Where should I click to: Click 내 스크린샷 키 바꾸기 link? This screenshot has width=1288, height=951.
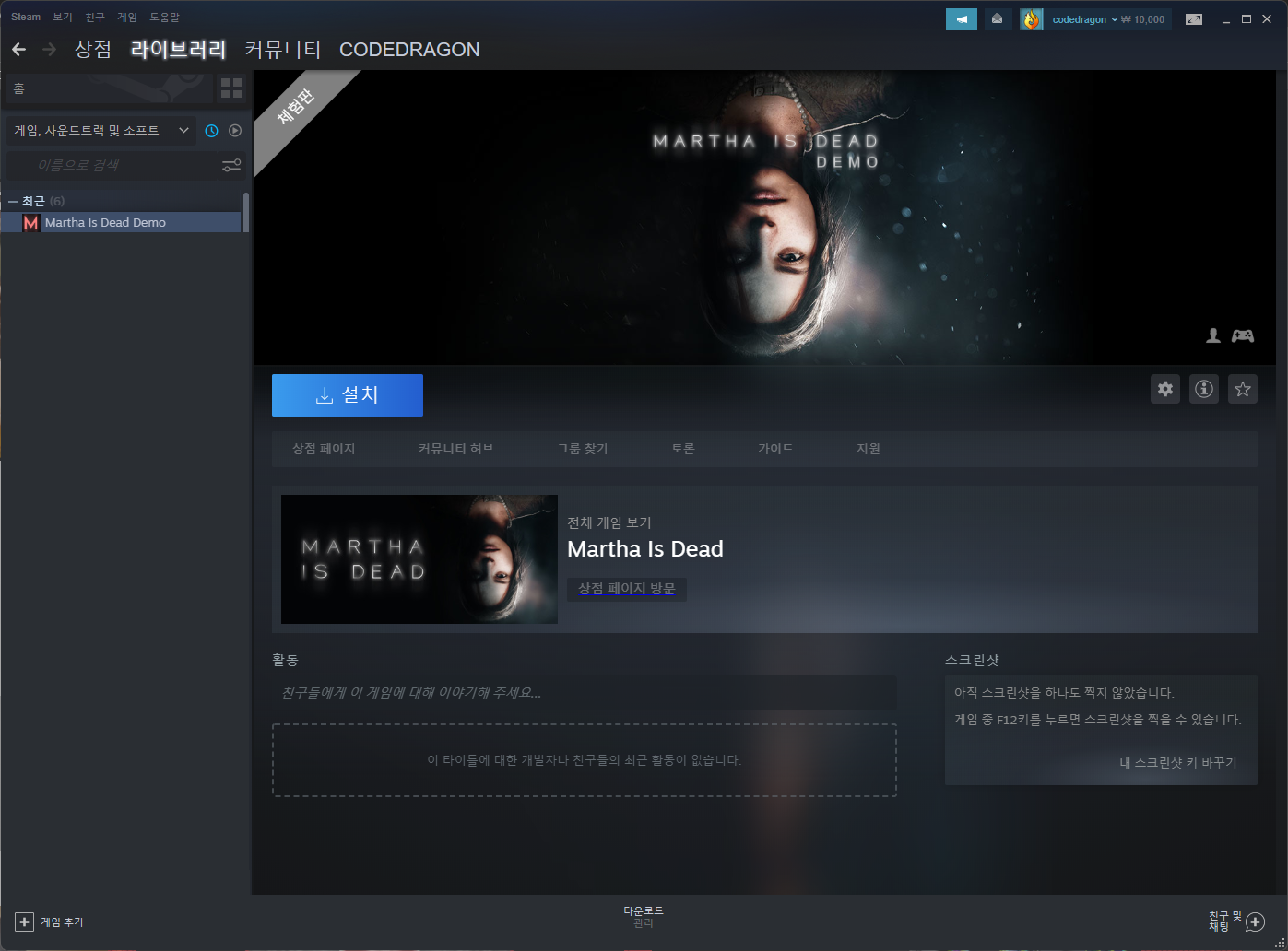tap(1178, 763)
